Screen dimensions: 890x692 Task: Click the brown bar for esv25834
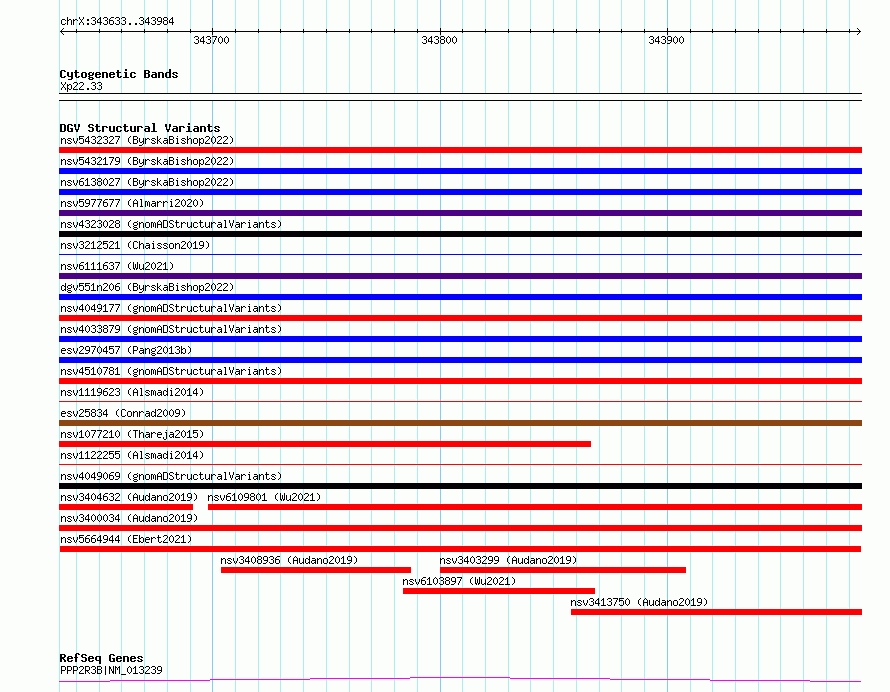pos(460,423)
